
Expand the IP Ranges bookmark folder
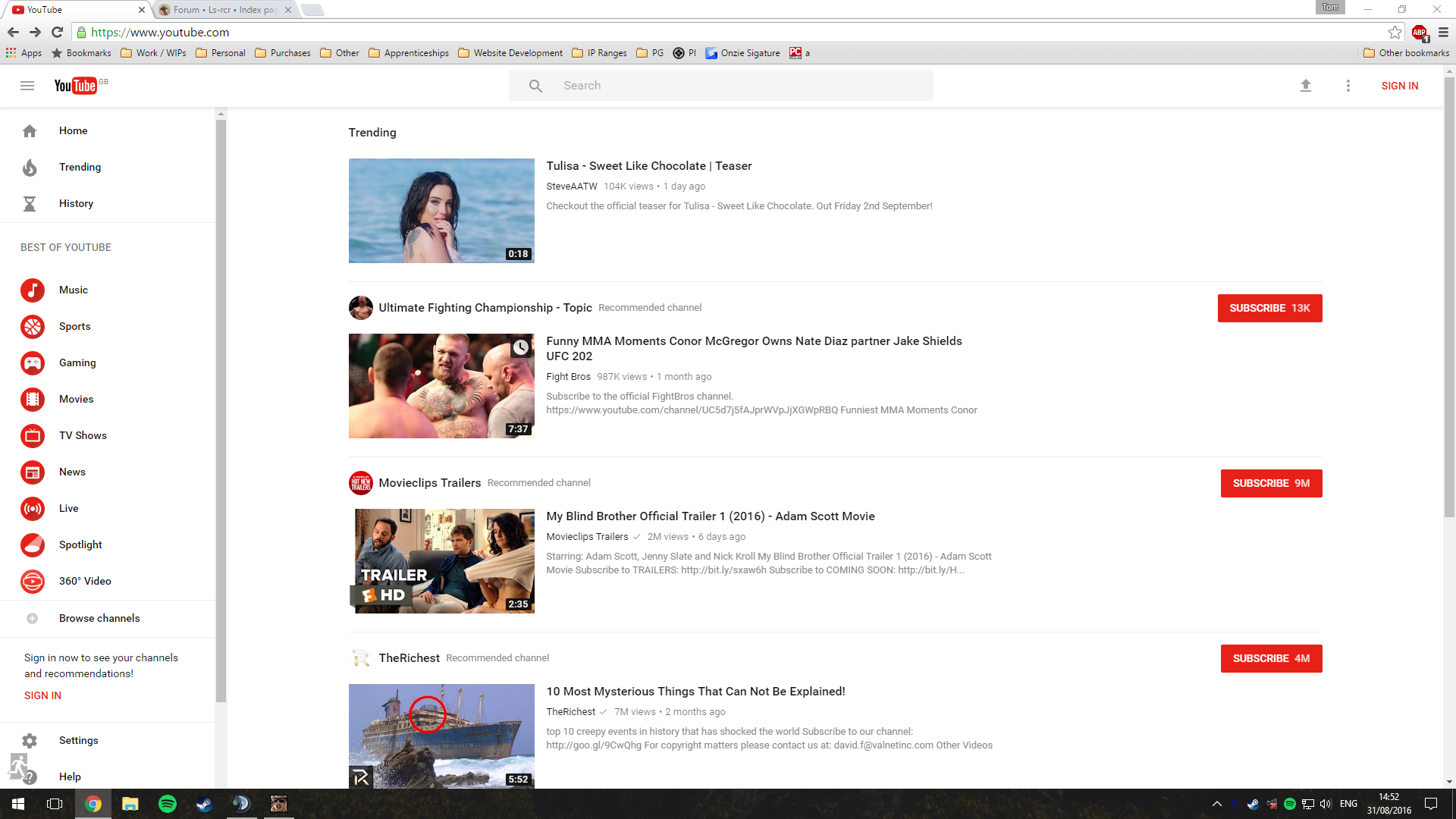point(599,53)
